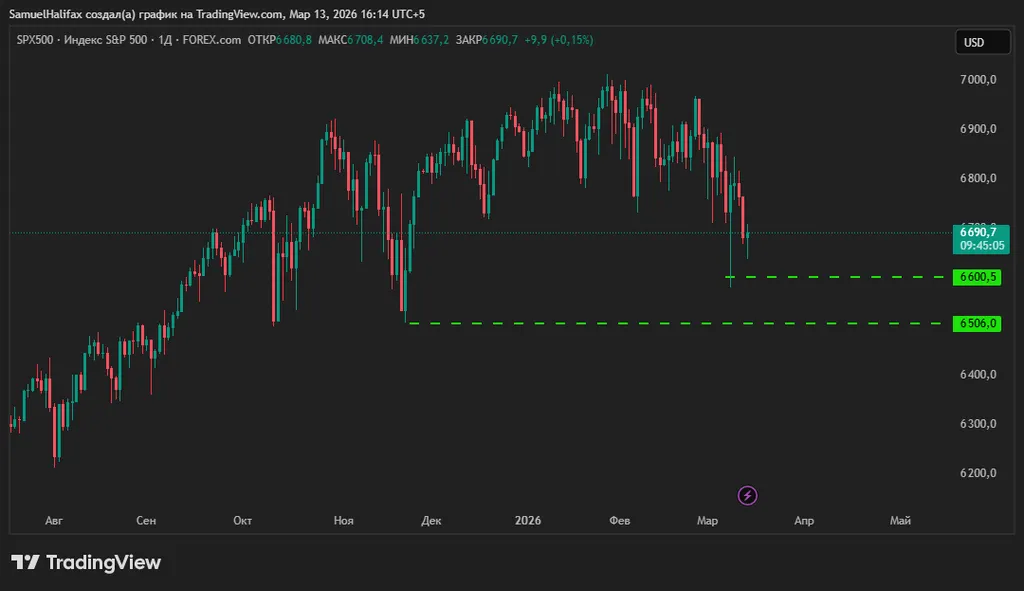This screenshot has width=1024, height=591.
Task: Click the lower green dashed support line
Action: (670, 323)
